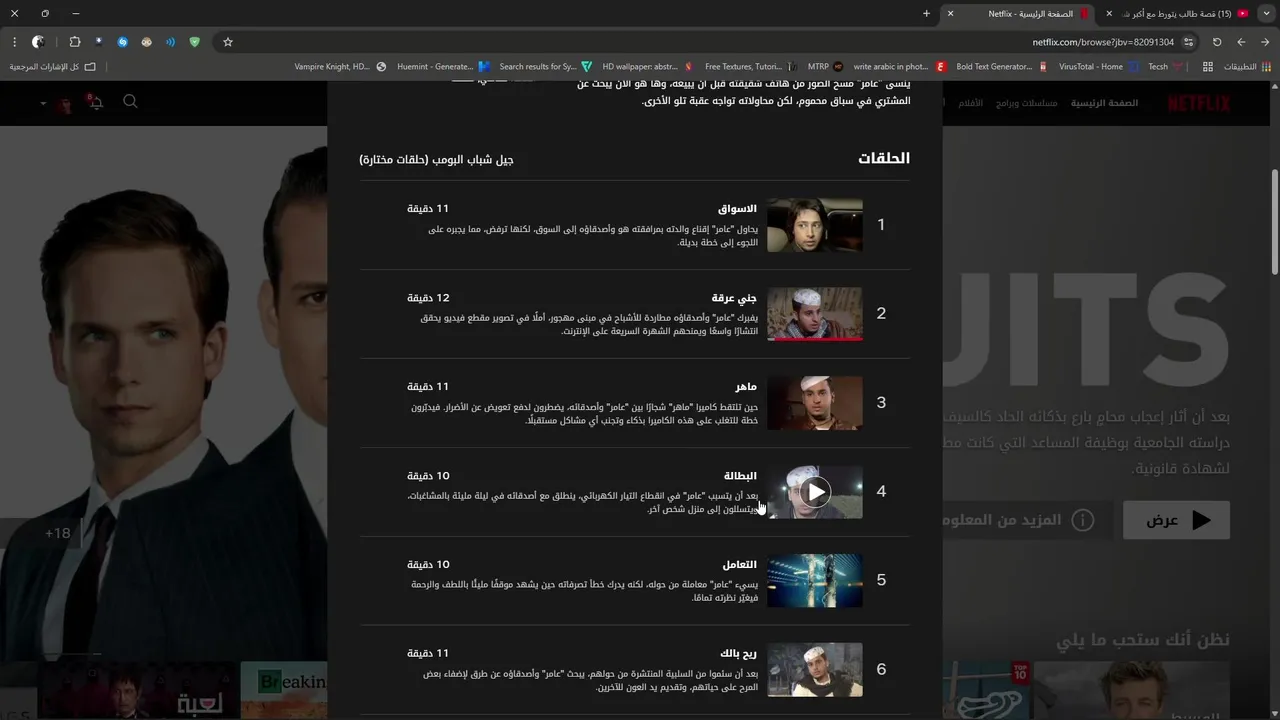Click the episode title جني عرقة

(x=734, y=298)
